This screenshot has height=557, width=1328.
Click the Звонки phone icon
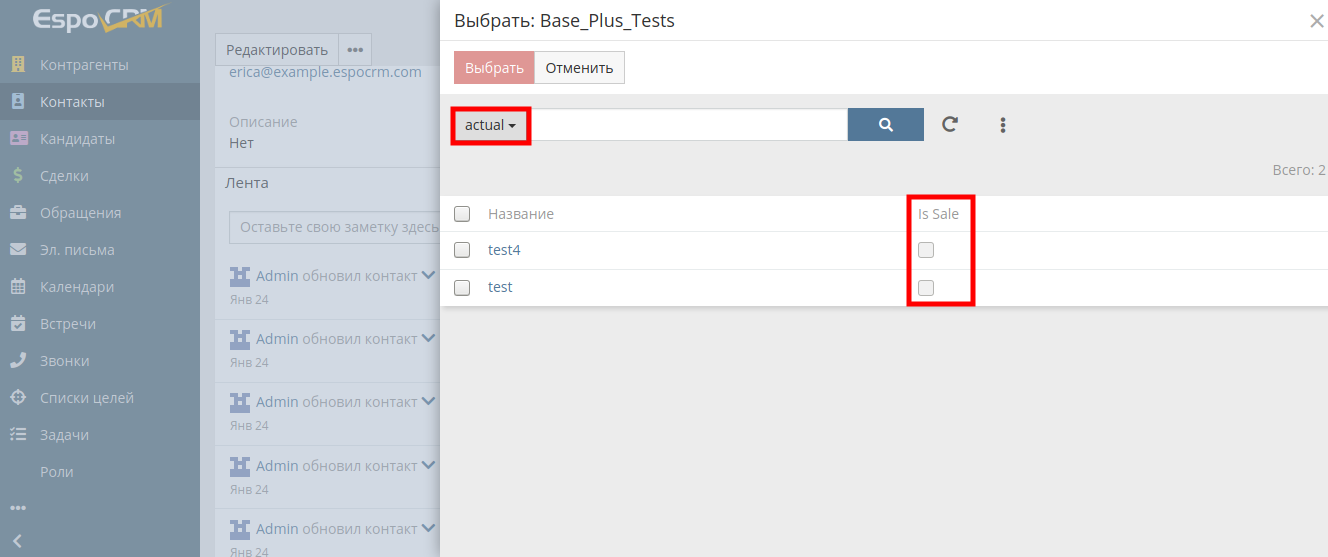coord(18,361)
